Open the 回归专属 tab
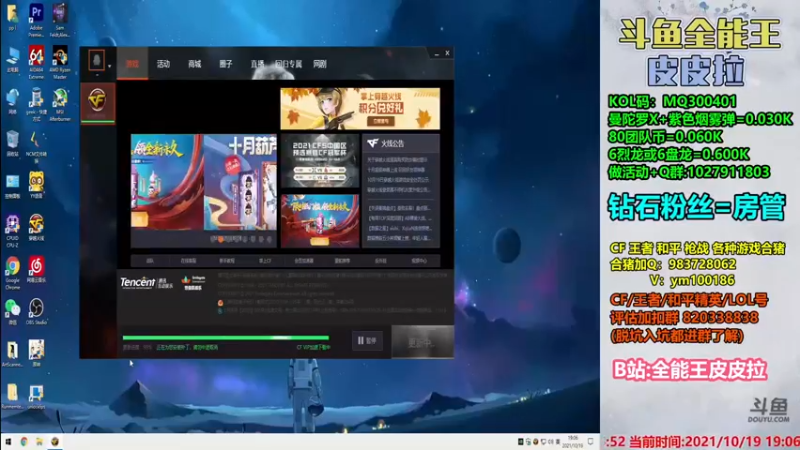Screen dimensions: 800x450 pyautogui.click(x=288, y=64)
